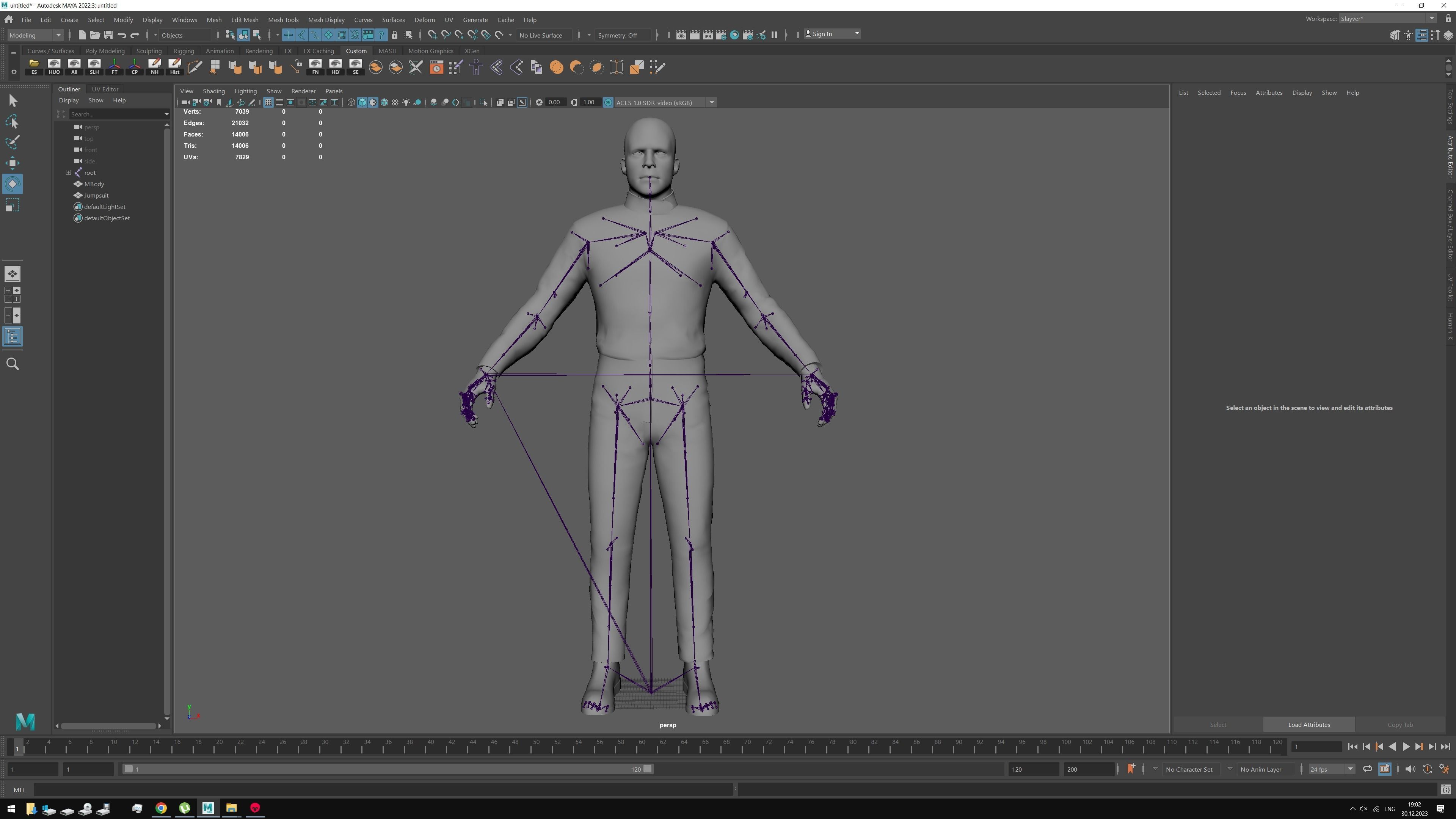Select the Move tool in toolbox
1456x819 pixels.
13,163
